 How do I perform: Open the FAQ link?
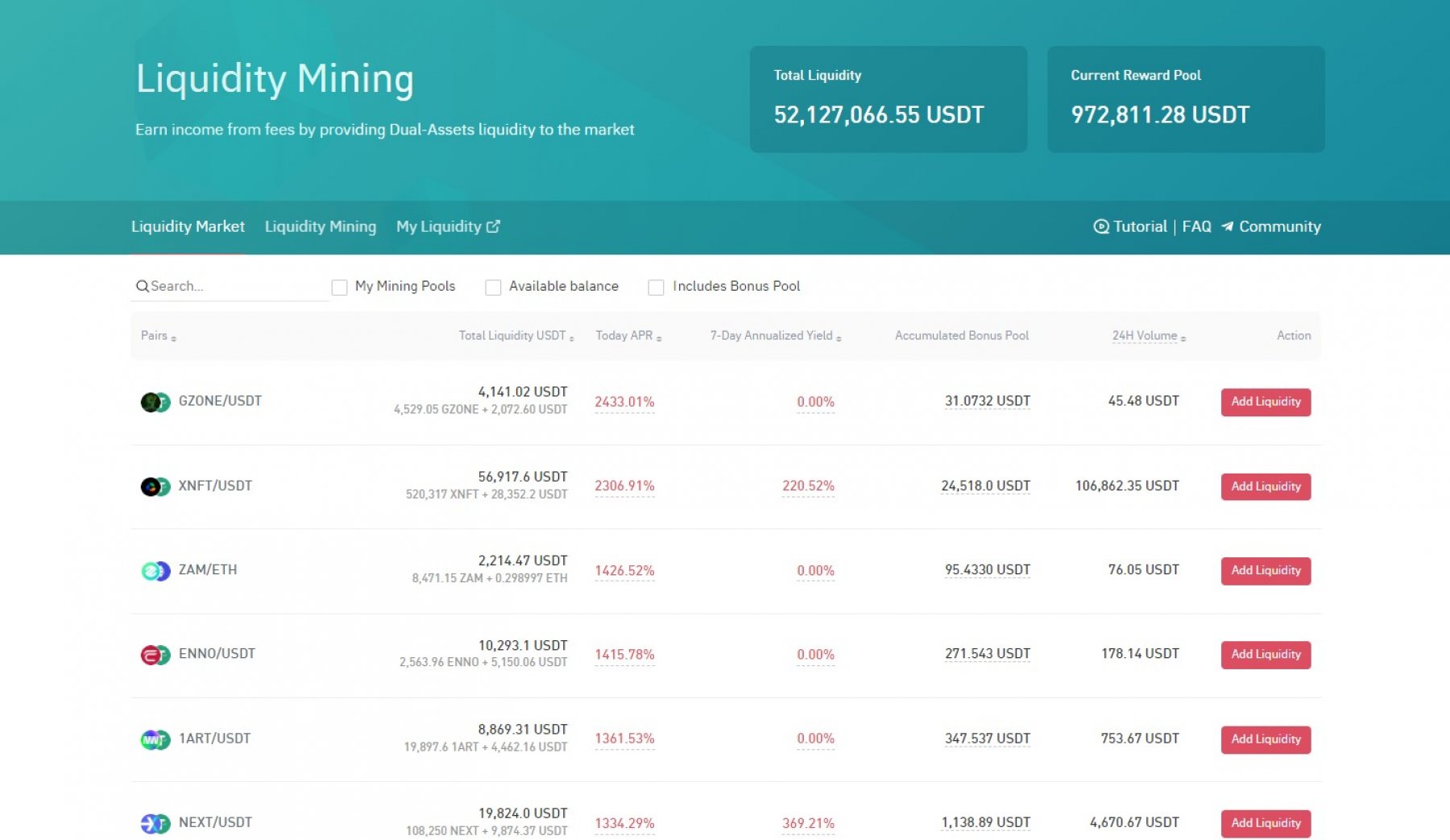tap(1196, 227)
